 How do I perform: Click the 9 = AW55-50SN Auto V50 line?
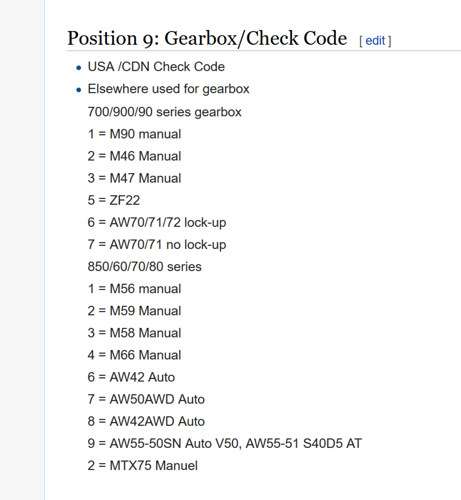click(x=225, y=443)
